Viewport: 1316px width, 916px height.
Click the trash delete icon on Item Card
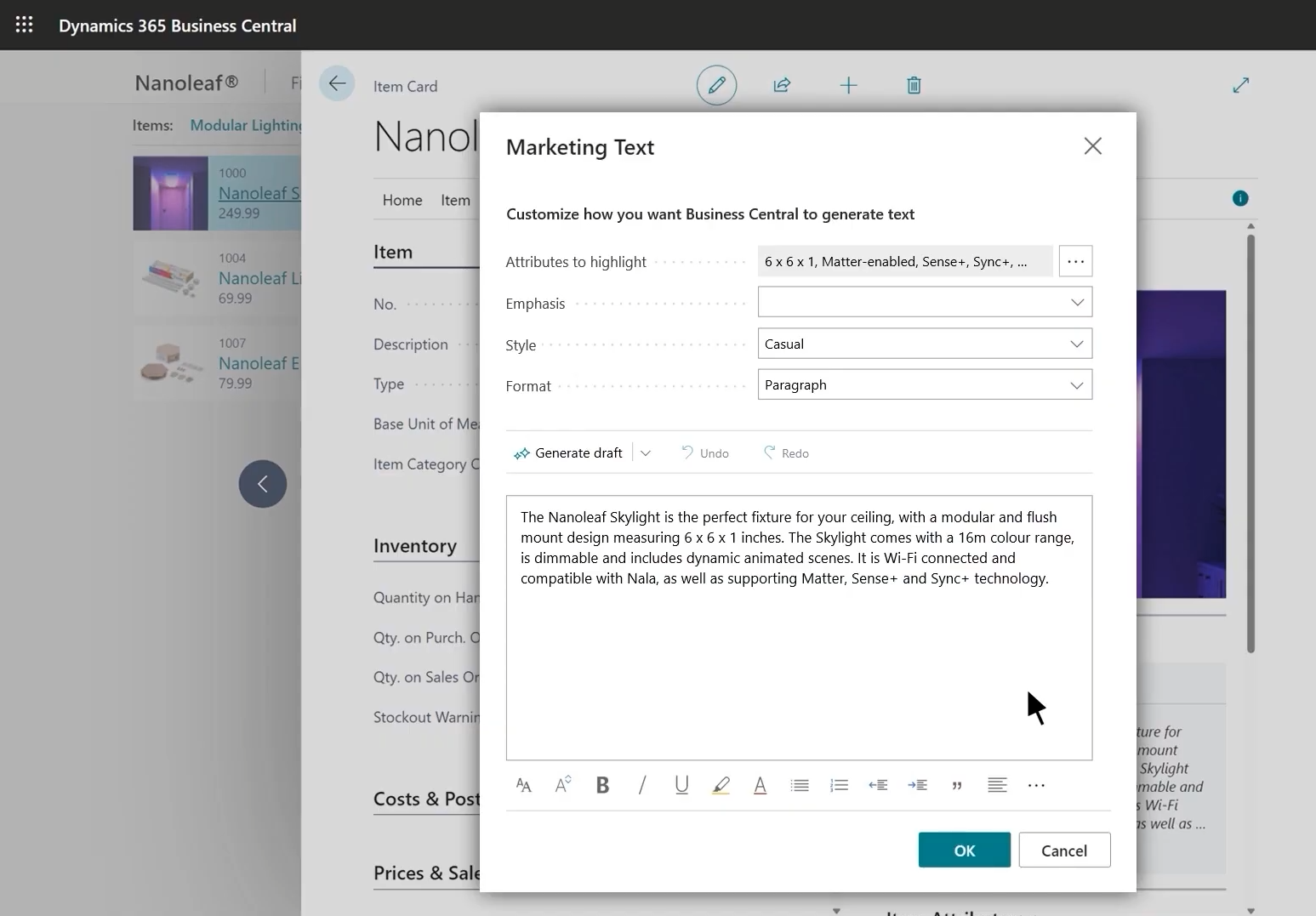click(914, 85)
